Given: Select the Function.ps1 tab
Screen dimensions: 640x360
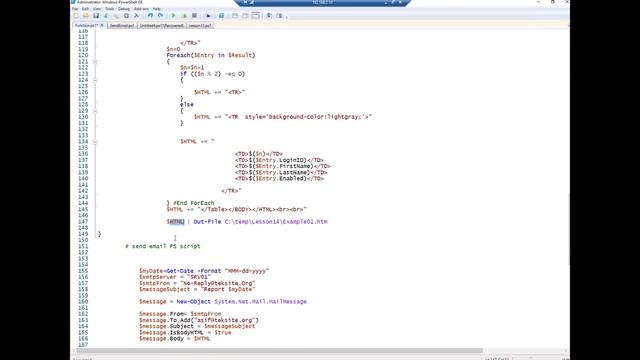Looking at the screenshot, I should pos(87,25).
